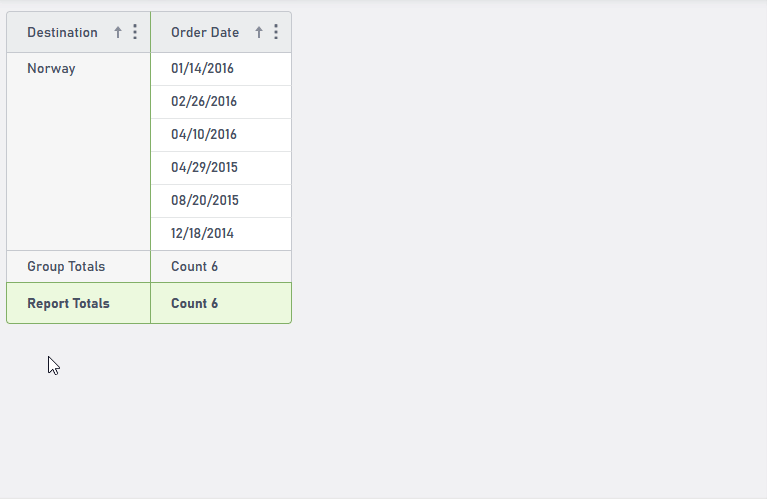Select the 12/18/2014 order date cell

coord(204,234)
